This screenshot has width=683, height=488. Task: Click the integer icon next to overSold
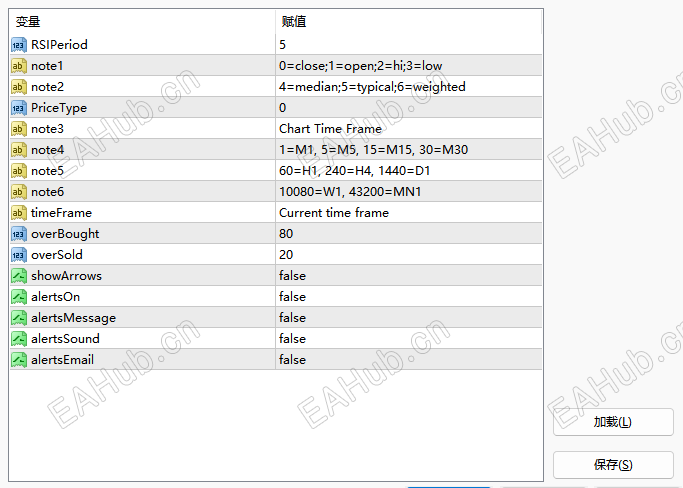[x=19, y=255]
